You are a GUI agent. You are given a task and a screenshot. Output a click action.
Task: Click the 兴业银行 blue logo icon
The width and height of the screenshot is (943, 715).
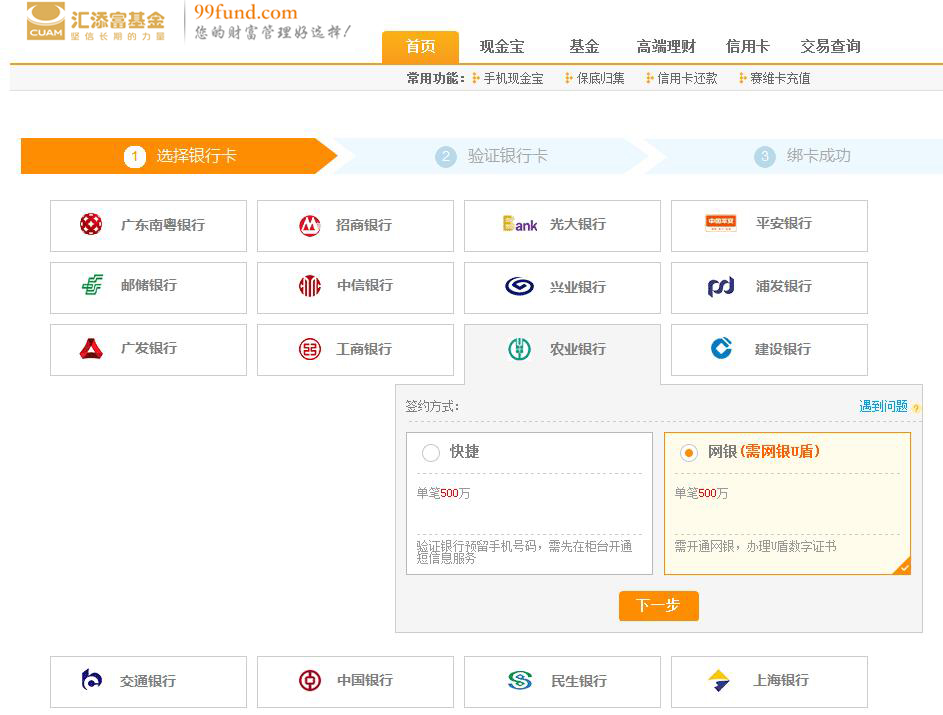pos(519,287)
